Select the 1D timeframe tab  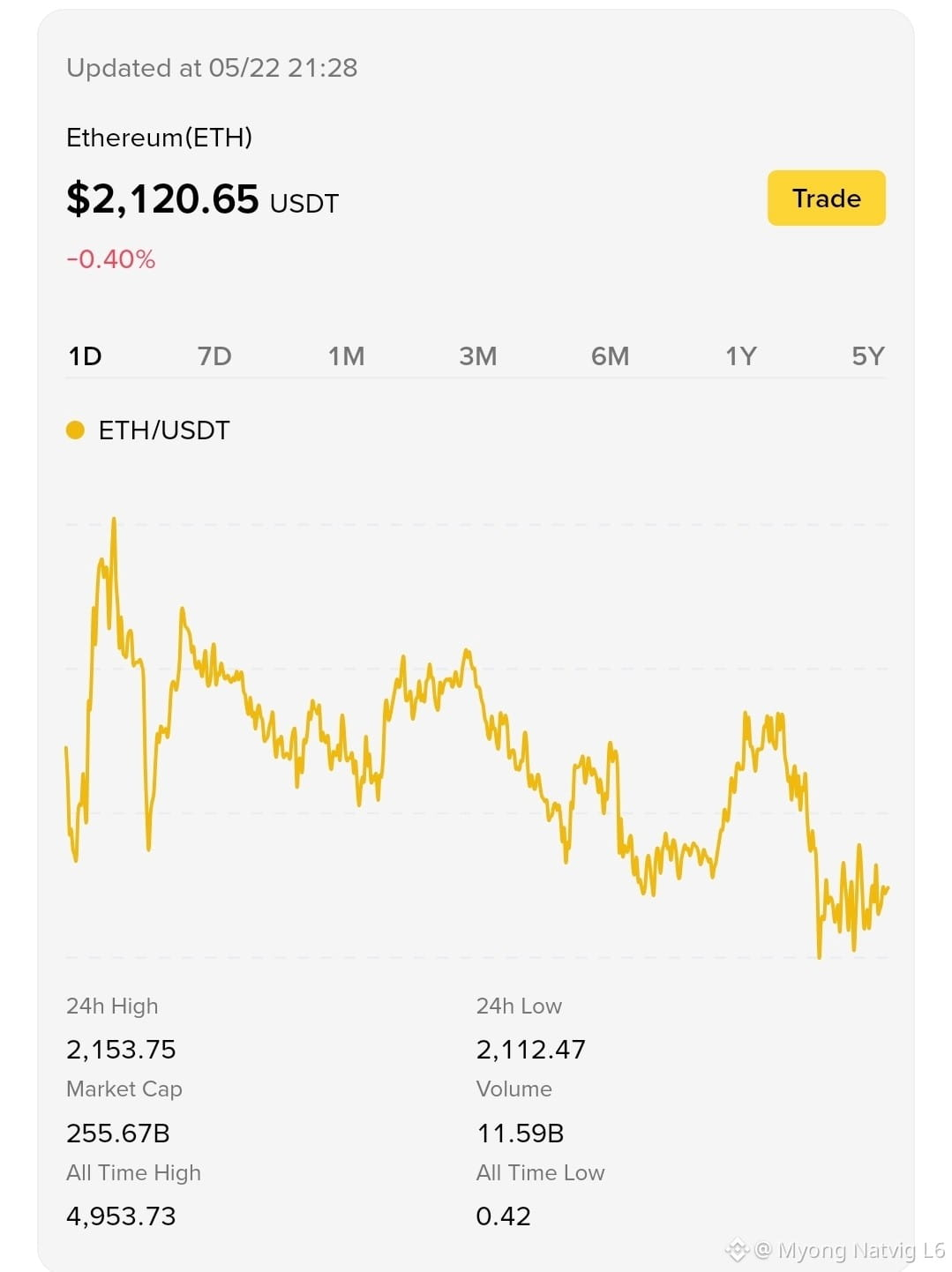[x=86, y=356]
